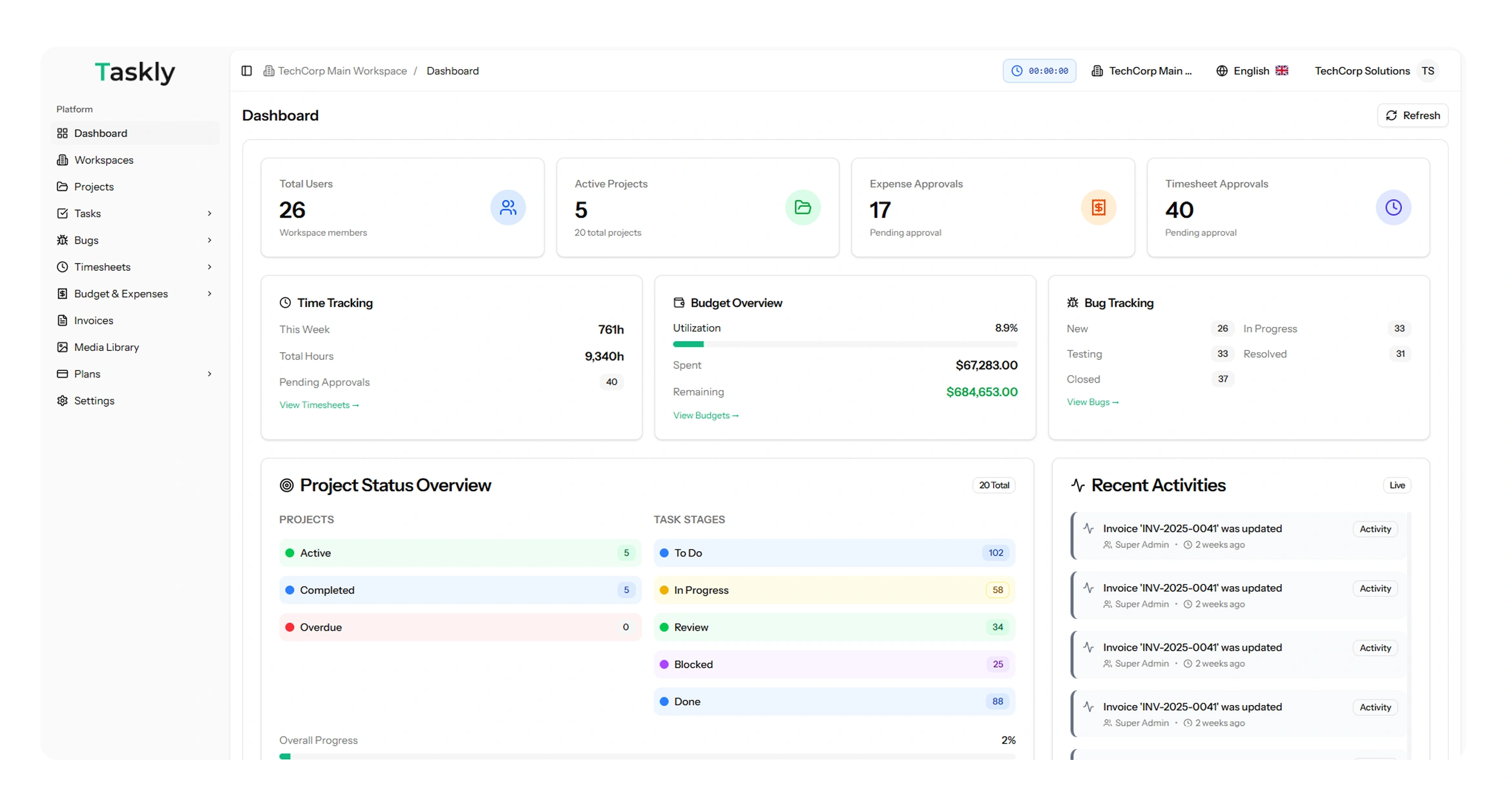Click the Budget Overview wallet icon
This screenshot has width=1512, height=809.
[678, 302]
